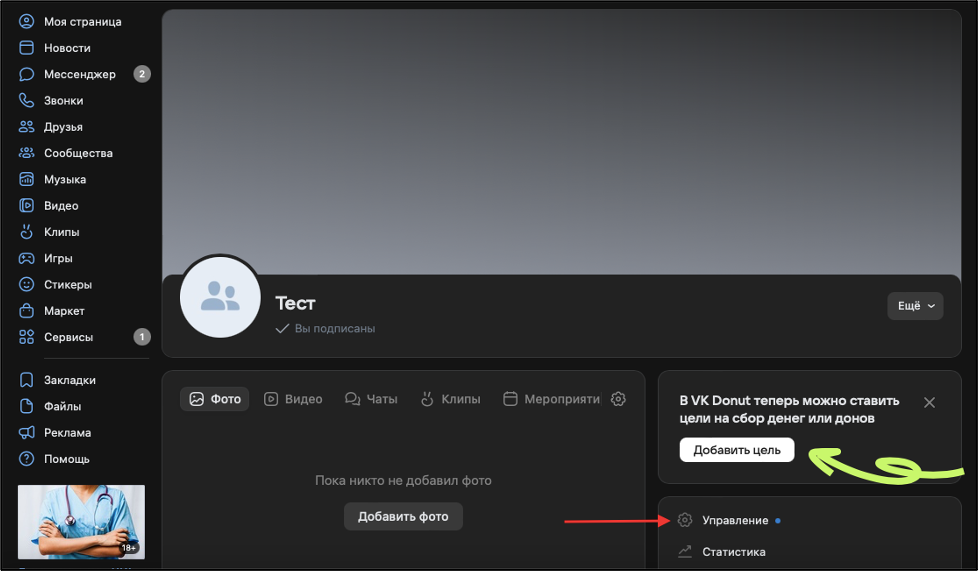Open the Файлы document icon
This screenshot has height=572, width=979.
[26, 406]
